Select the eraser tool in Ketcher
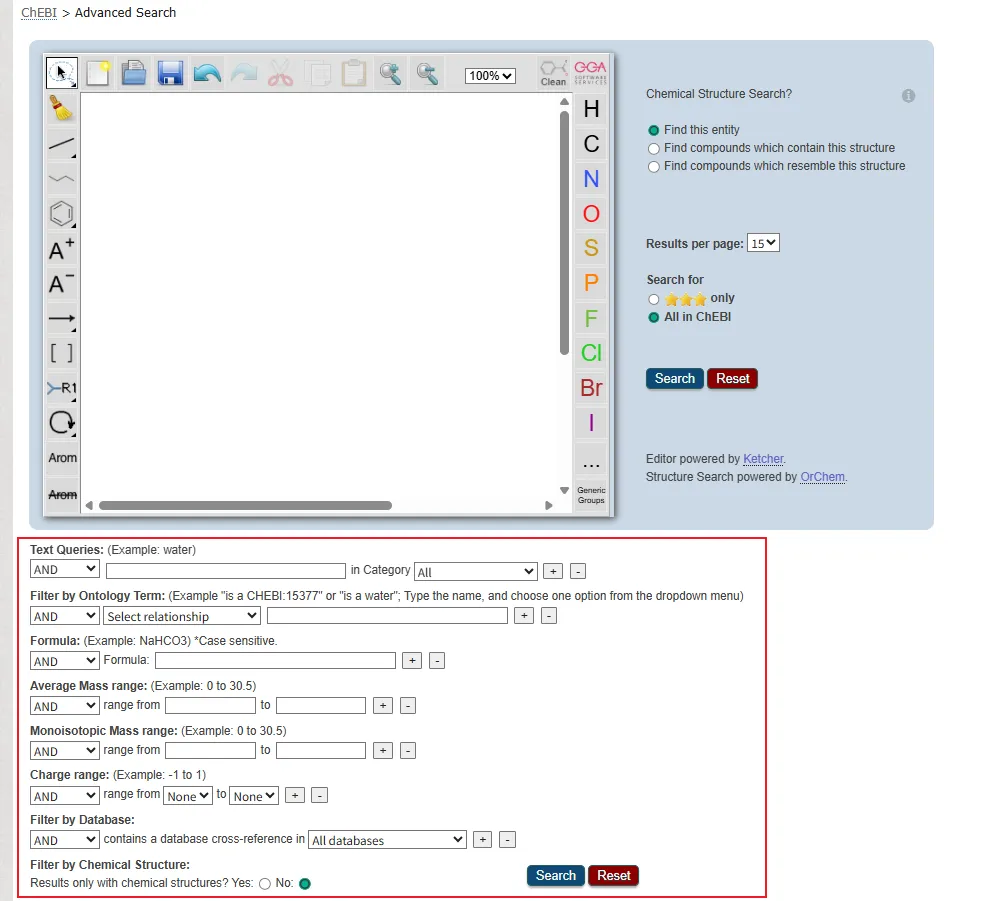Screen dimensions: 981x901 click(62, 108)
